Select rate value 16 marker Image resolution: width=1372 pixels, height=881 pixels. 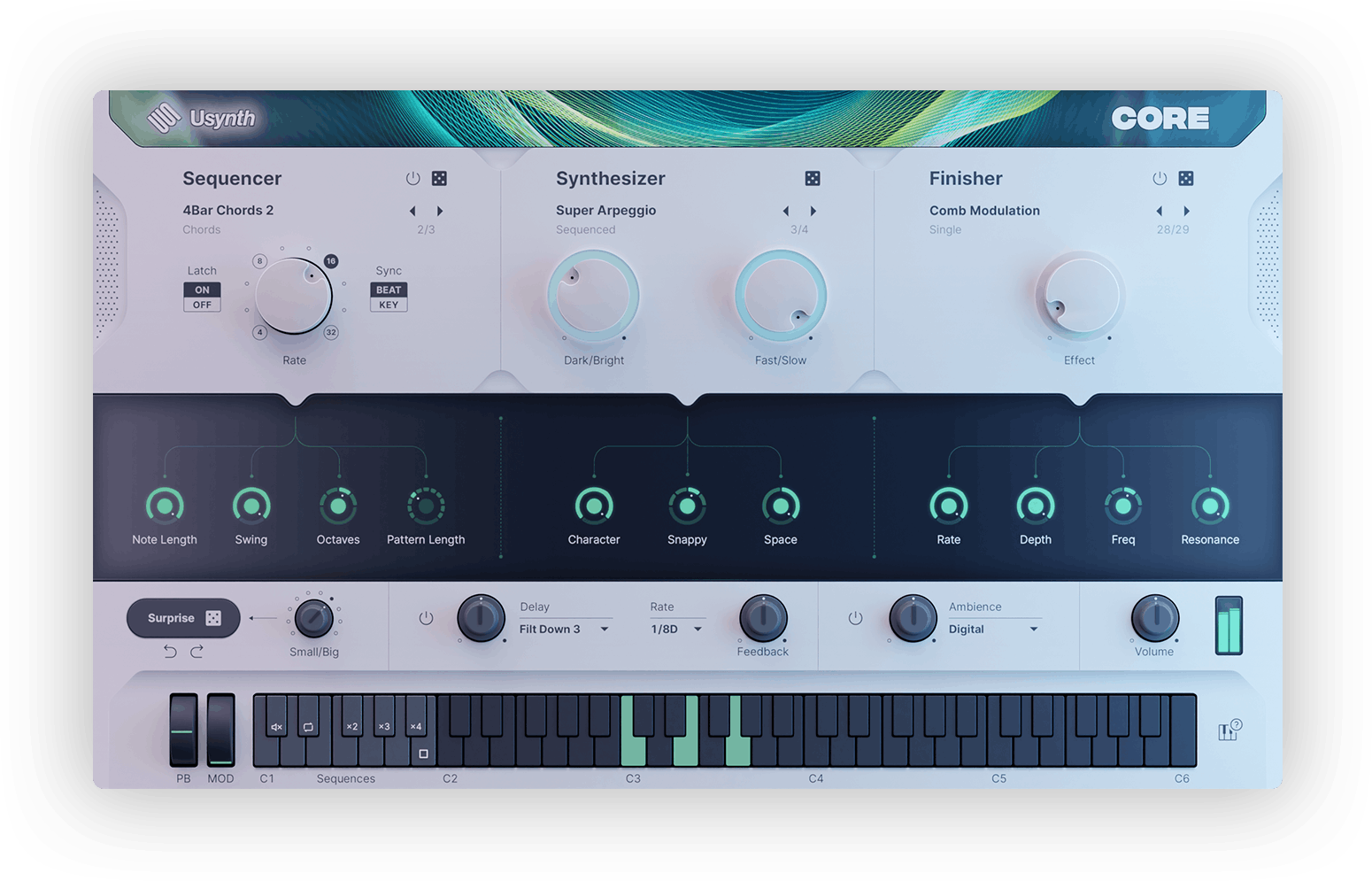[331, 261]
